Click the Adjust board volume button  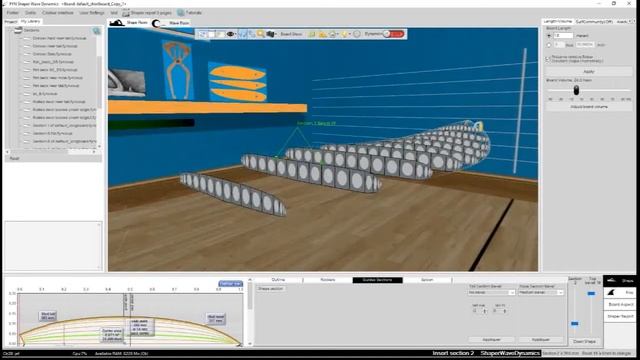pos(589,107)
